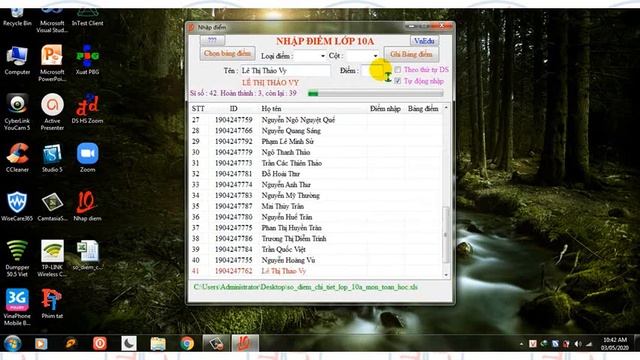640x360 pixels.
Task: Open Dumpper 50.5 Viet desktop icon
Action: (x=17, y=258)
